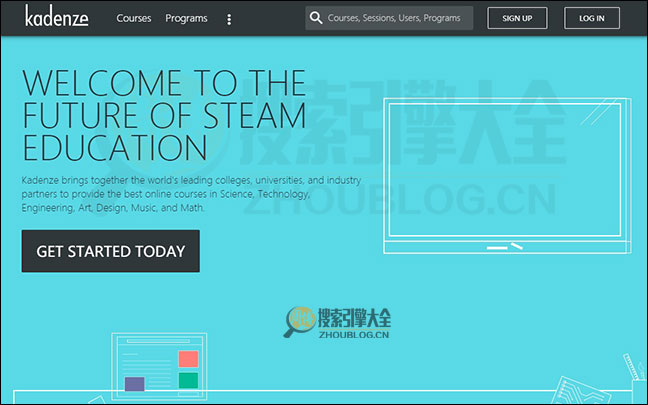
Task: Click the magnifying glass search icon
Action: pyautogui.click(x=316, y=18)
